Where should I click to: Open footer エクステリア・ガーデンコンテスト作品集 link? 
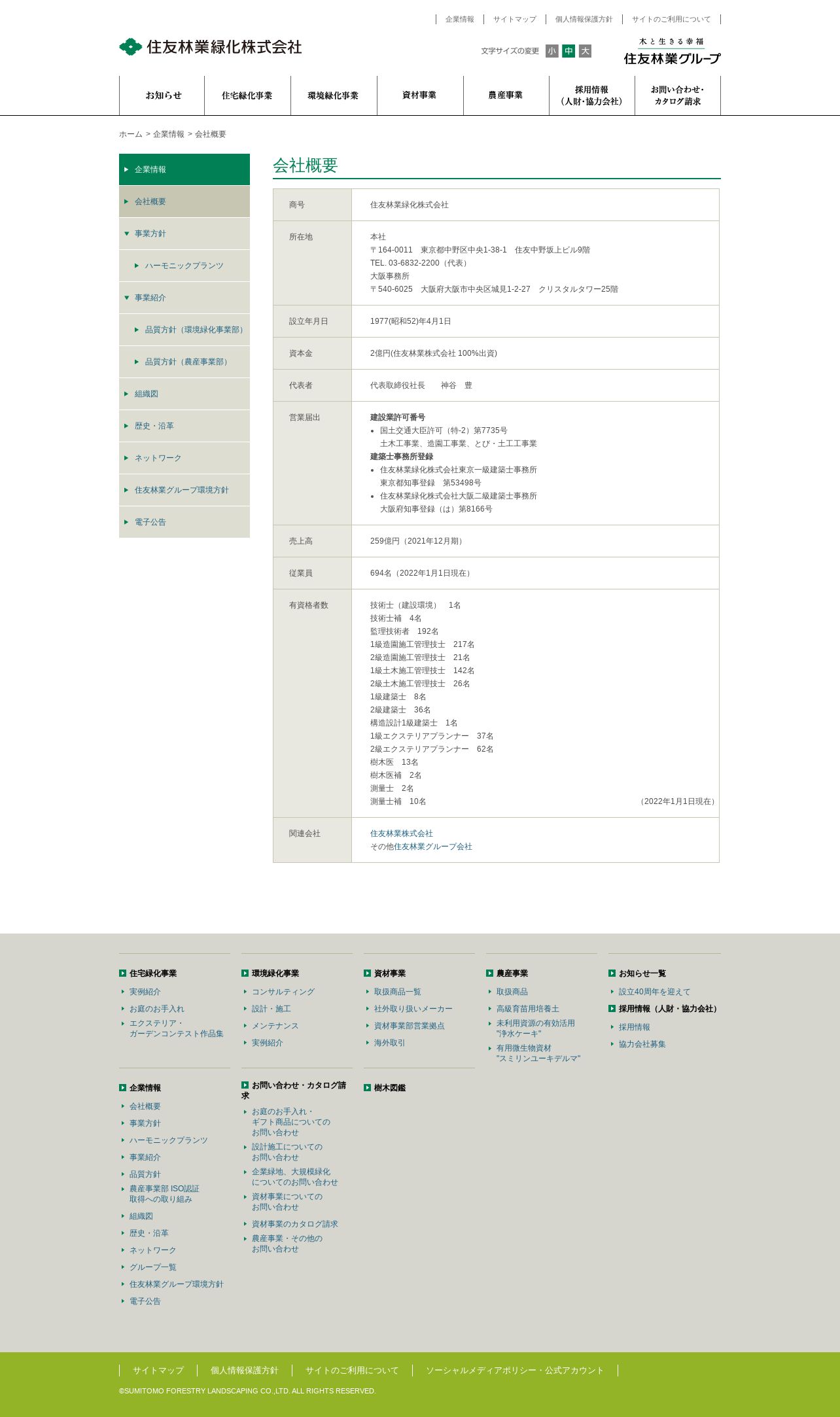(x=177, y=1028)
